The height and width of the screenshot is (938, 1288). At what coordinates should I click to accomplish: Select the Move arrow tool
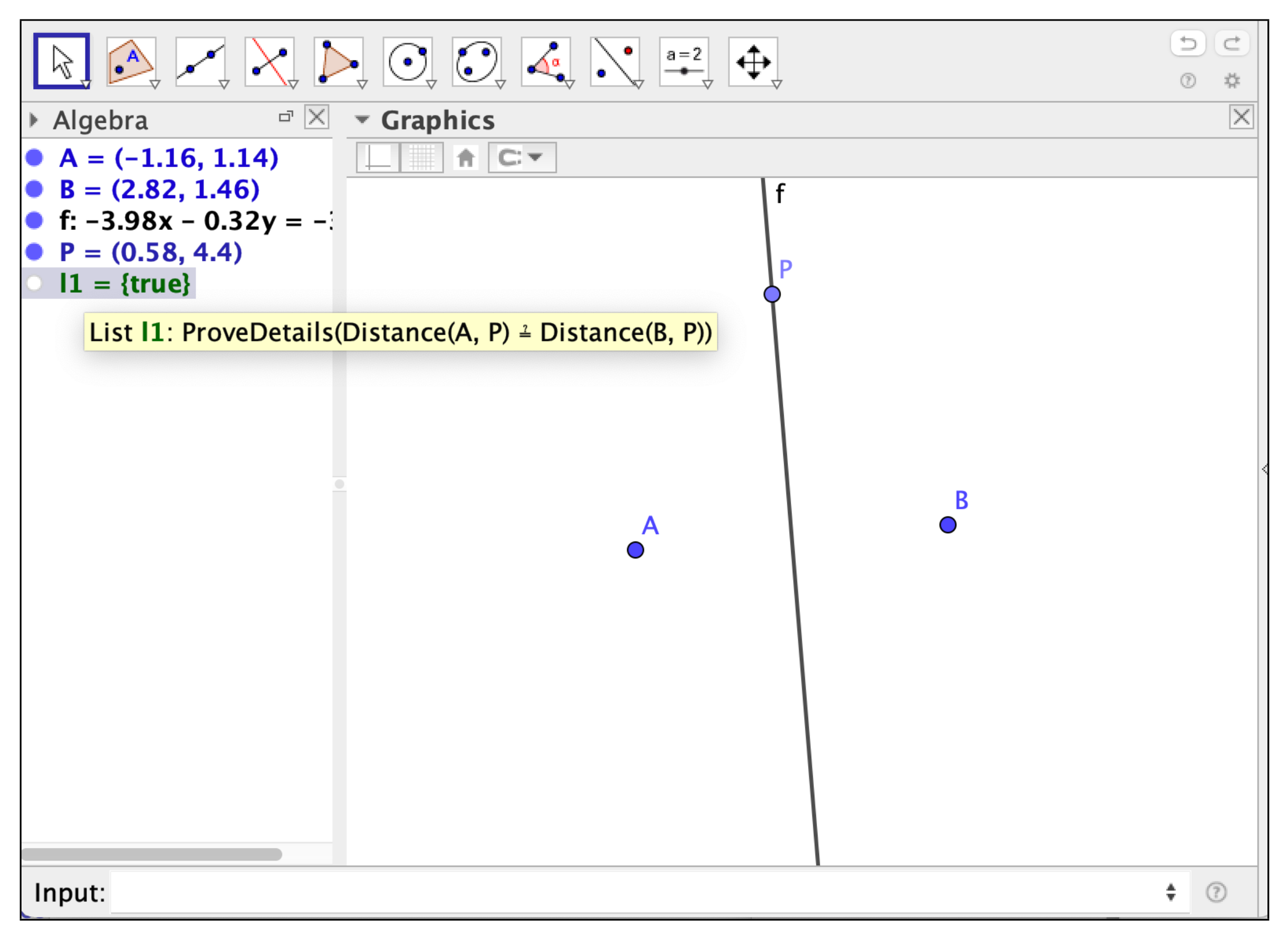[61, 61]
